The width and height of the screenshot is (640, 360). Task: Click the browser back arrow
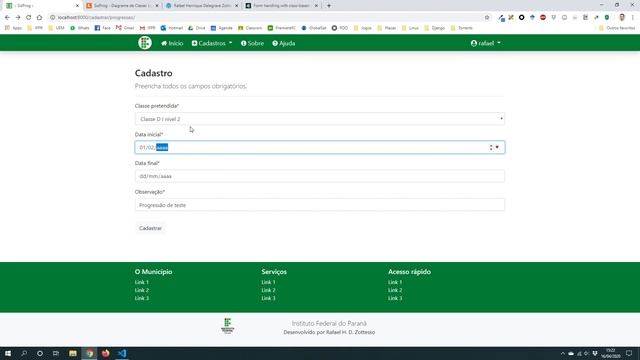coord(7,18)
